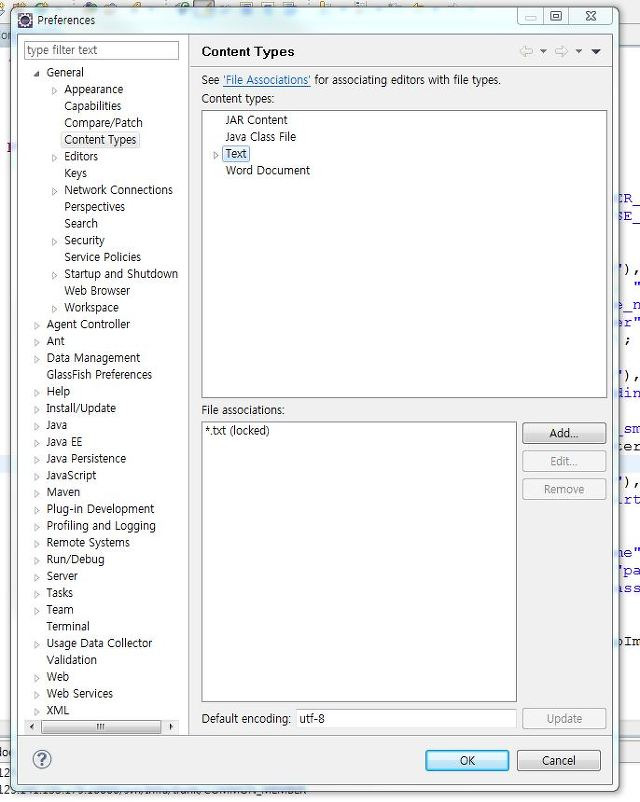Expand the Maven preferences node
Viewport: 640px width, 802px height.
click(x=36, y=493)
